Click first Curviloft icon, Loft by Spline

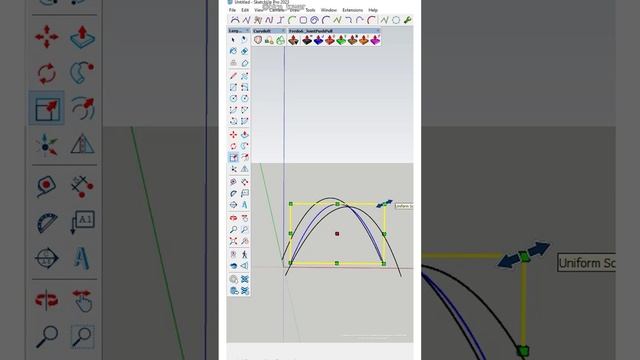[x=258, y=40]
